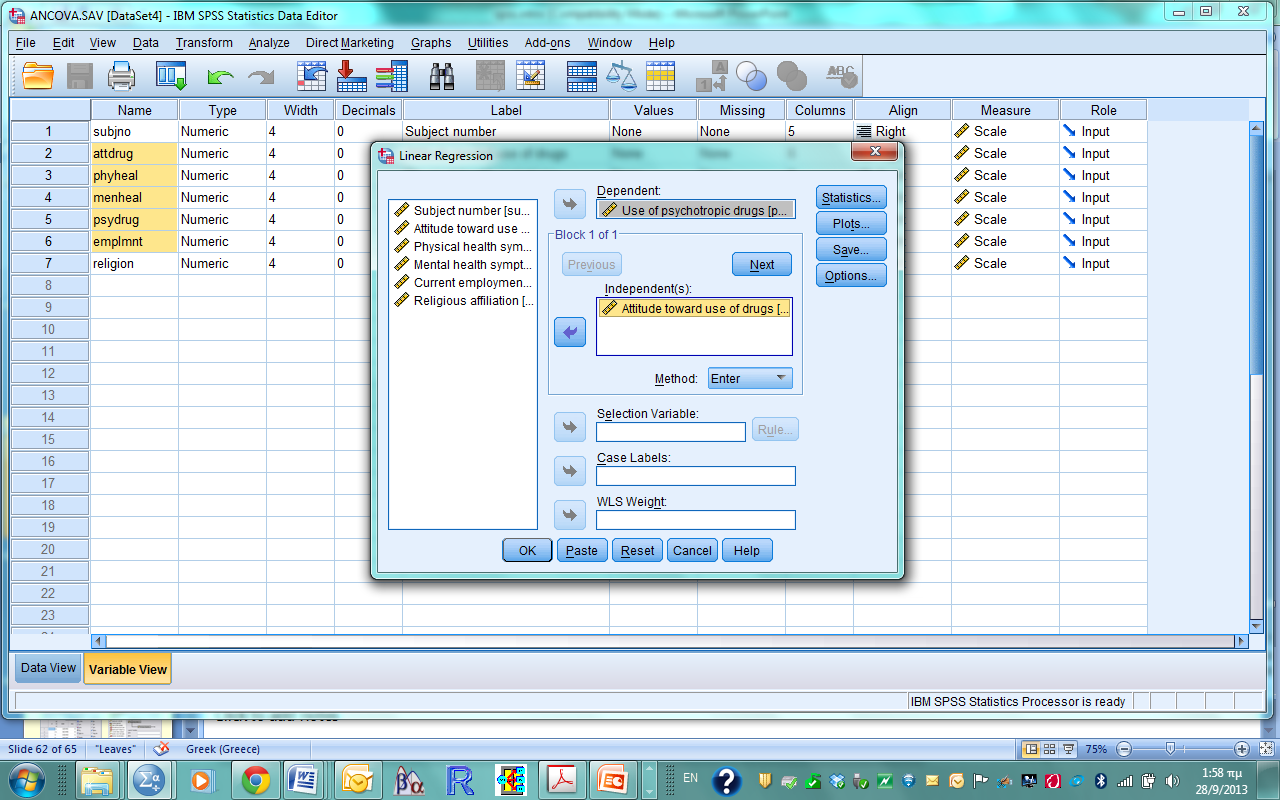Confirm regression with OK button
This screenshot has width=1280, height=800.
[527, 550]
